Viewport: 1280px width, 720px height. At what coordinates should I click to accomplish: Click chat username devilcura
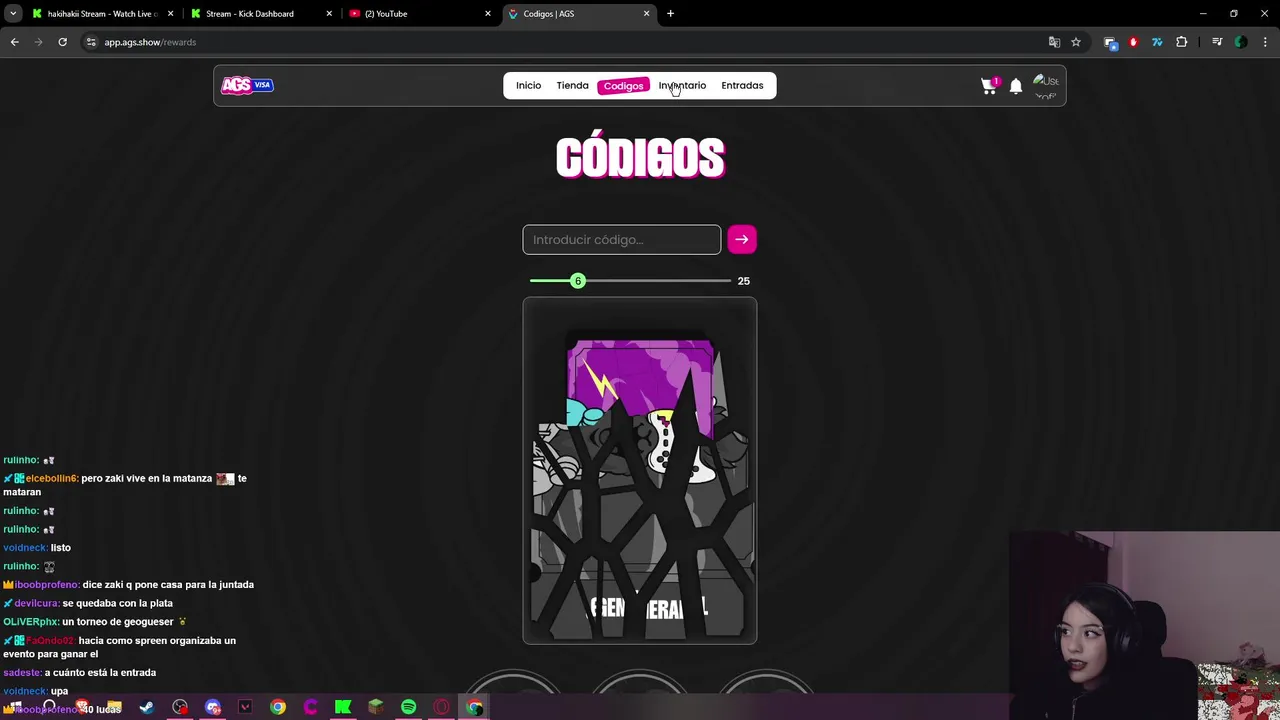pyautogui.click(x=37, y=603)
